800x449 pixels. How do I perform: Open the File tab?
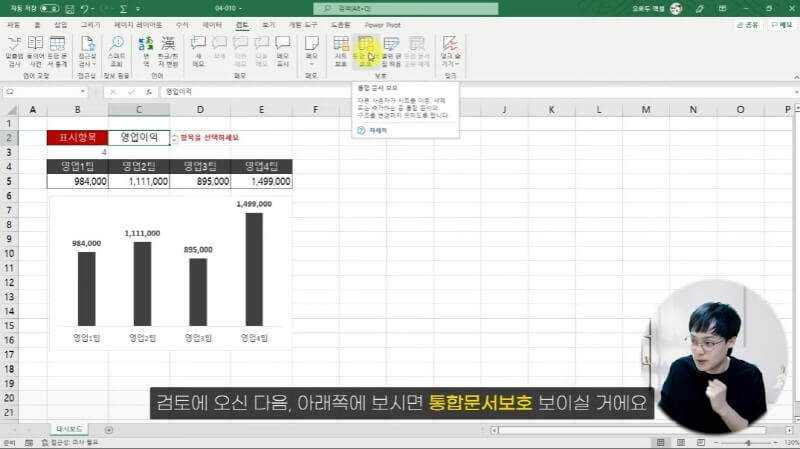point(14,25)
